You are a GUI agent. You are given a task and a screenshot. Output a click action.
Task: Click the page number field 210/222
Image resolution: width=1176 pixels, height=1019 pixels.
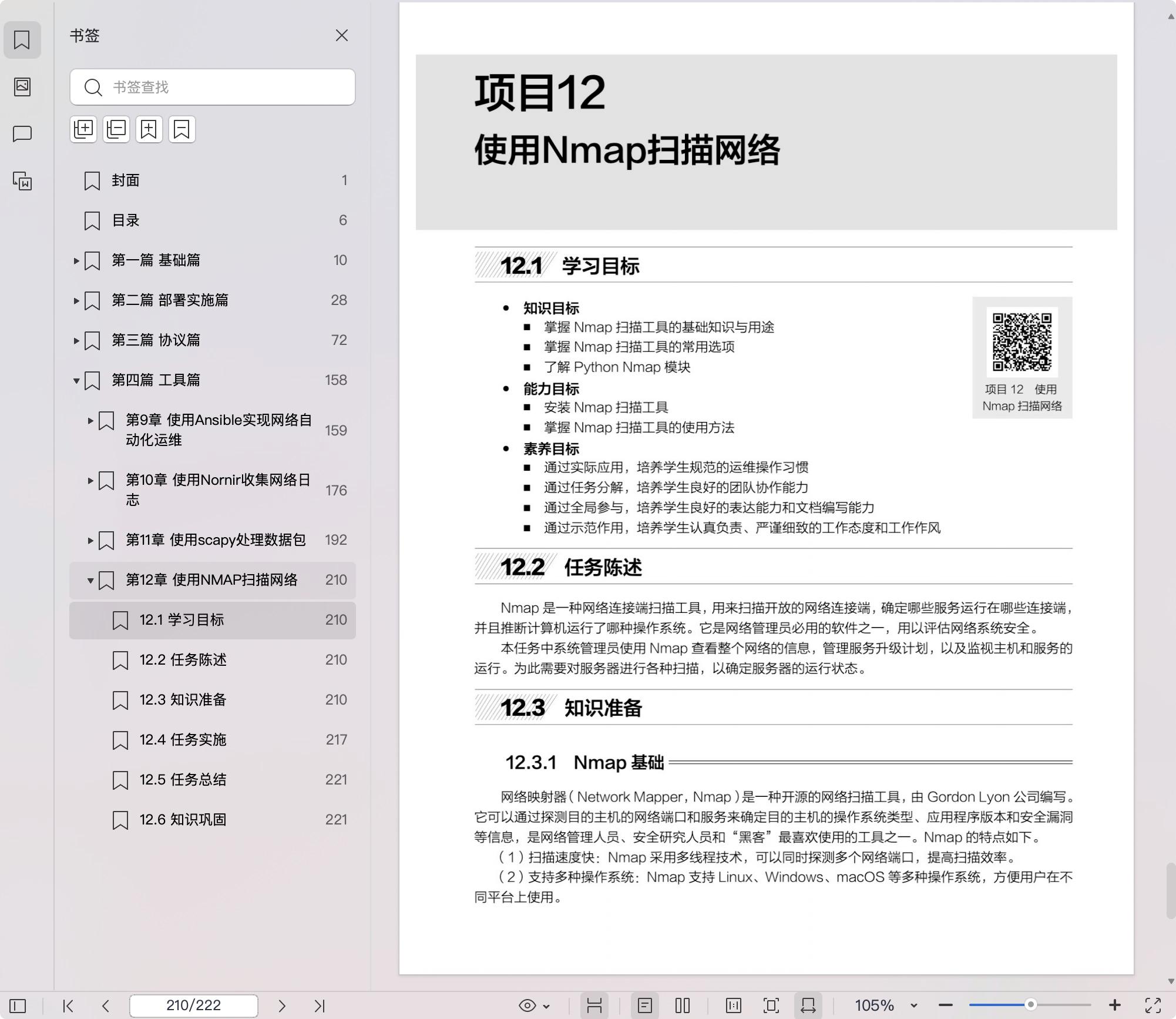194,1005
